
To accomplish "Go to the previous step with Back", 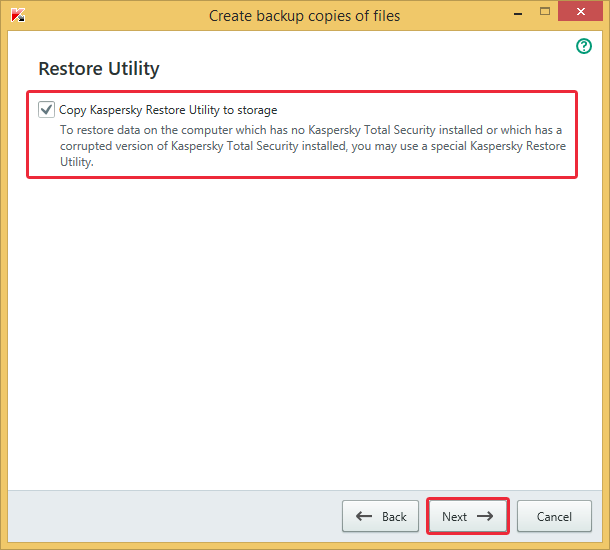I will coord(381,516).
